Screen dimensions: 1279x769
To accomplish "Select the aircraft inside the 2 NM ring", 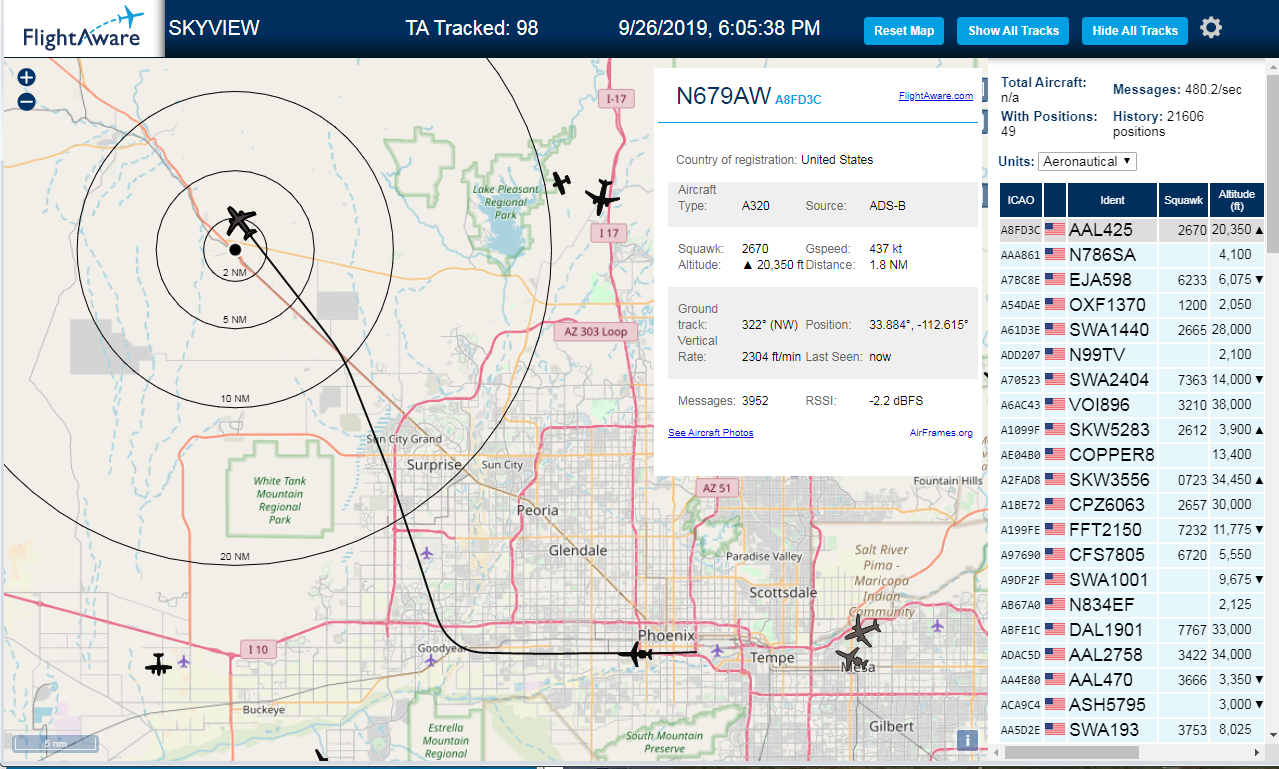I will click(x=241, y=221).
